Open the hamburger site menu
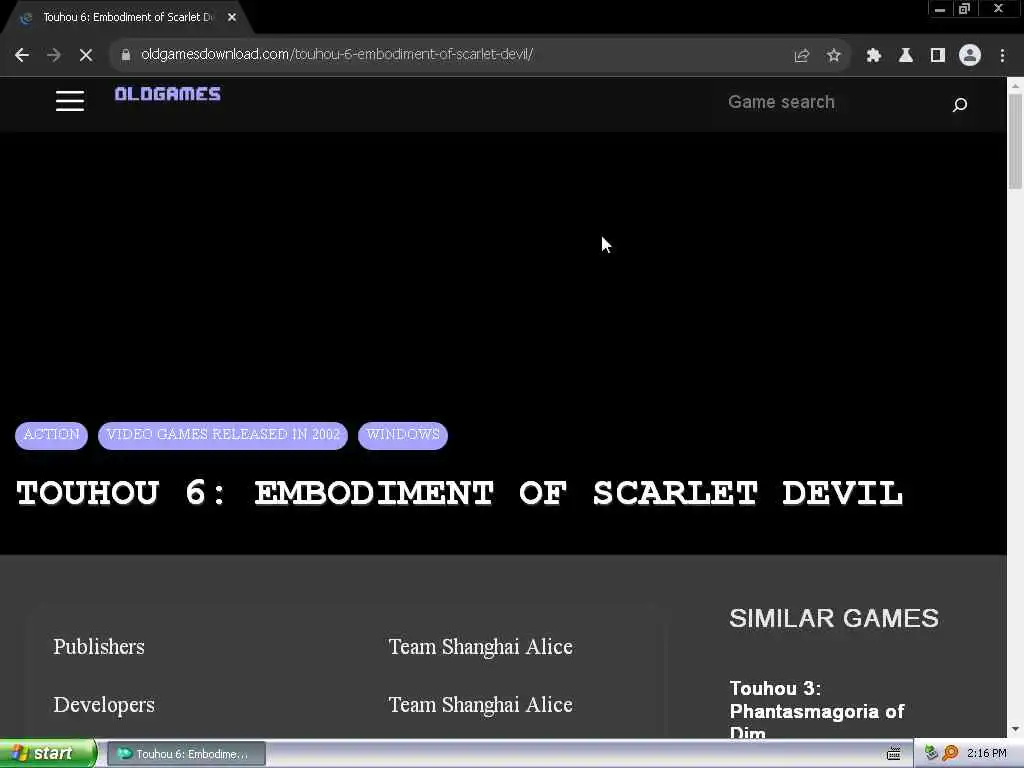1024x768 pixels. (x=70, y=101)
